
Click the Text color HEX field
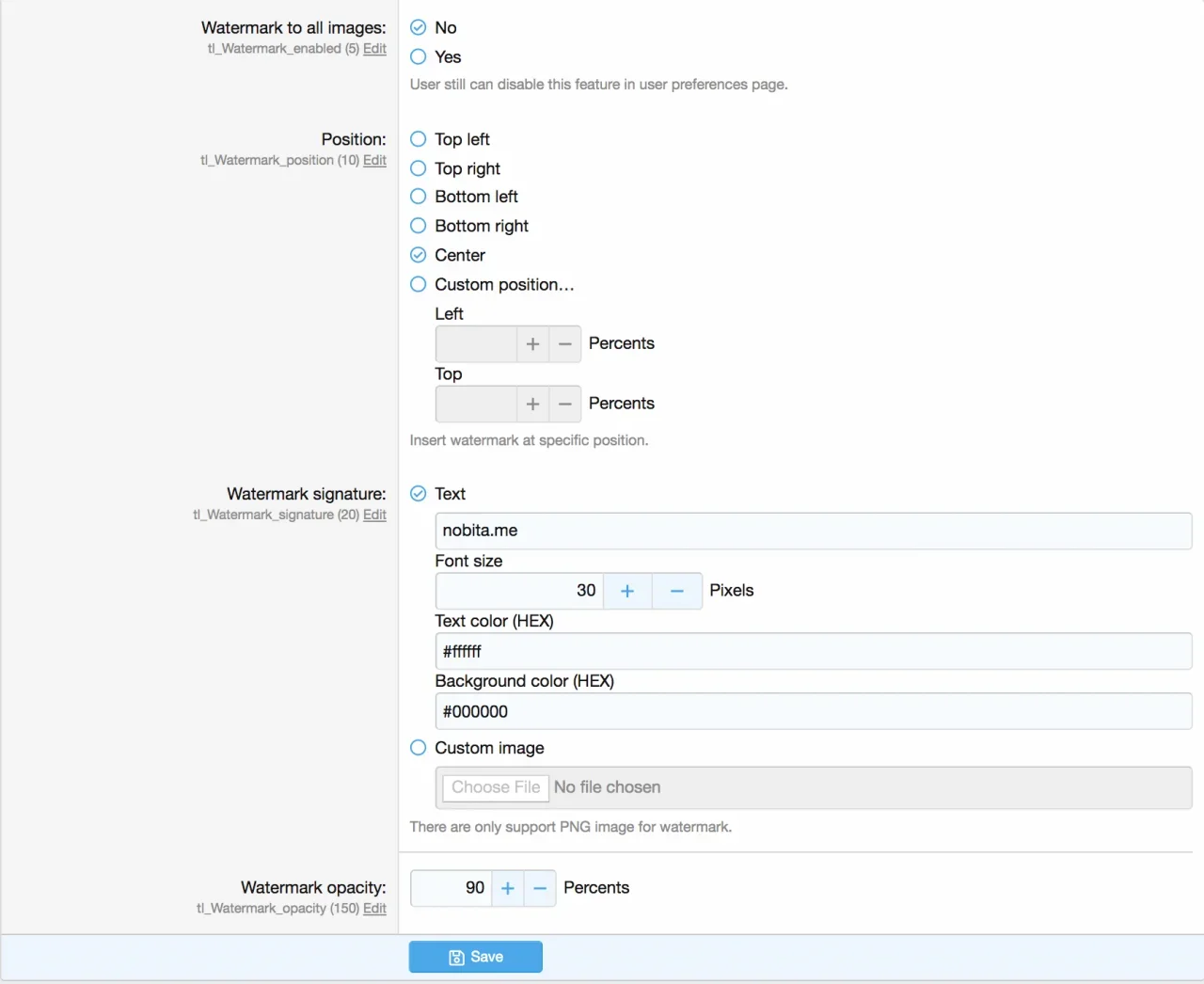pos(813,651)
